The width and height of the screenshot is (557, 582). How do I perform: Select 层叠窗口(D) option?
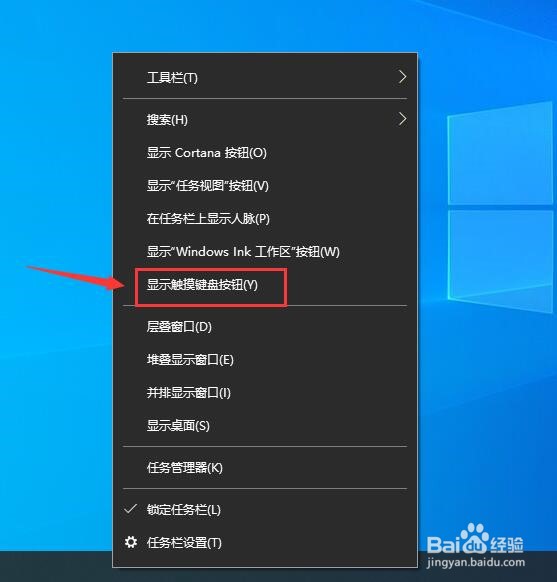tap(265, 327)
